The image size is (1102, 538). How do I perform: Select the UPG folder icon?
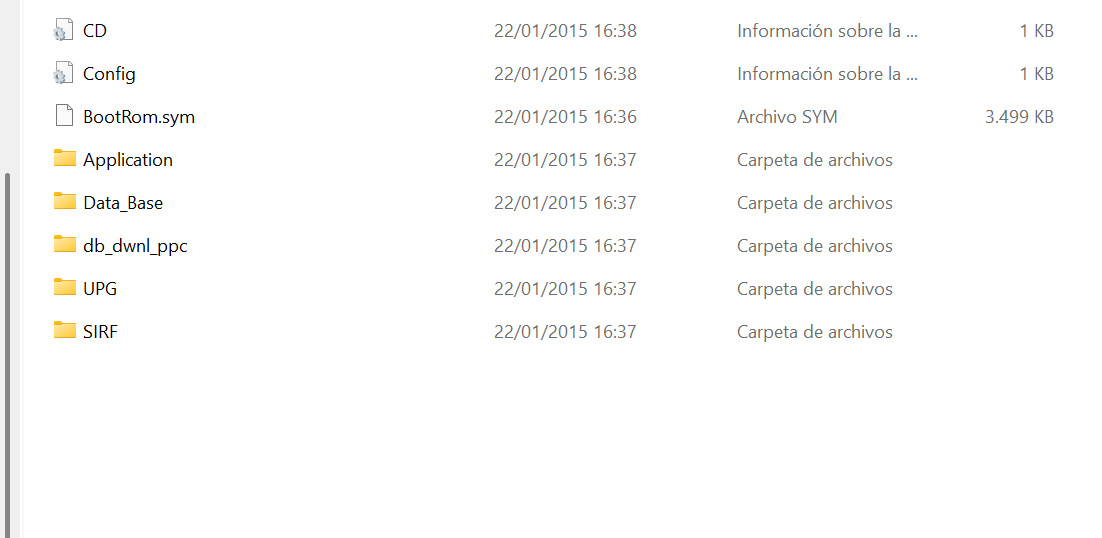[65, 287]
